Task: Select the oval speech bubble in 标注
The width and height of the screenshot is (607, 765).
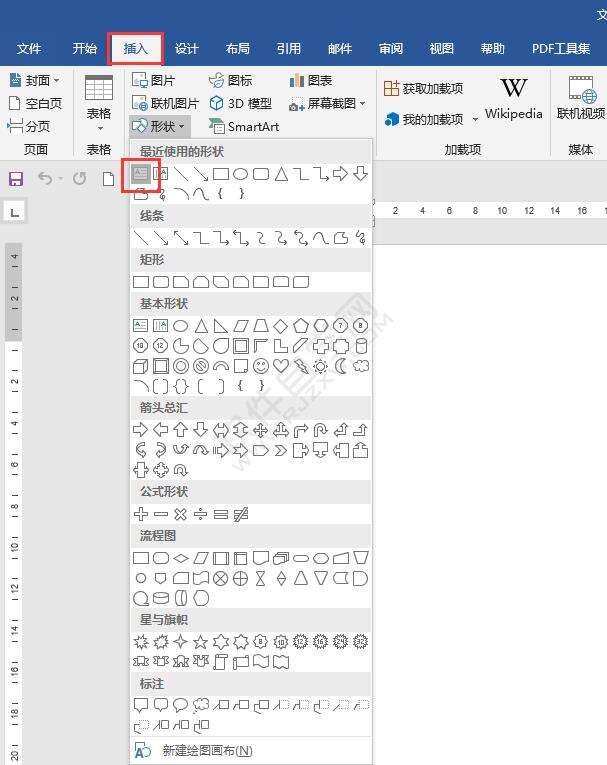Action: click(x=181, y=705)
